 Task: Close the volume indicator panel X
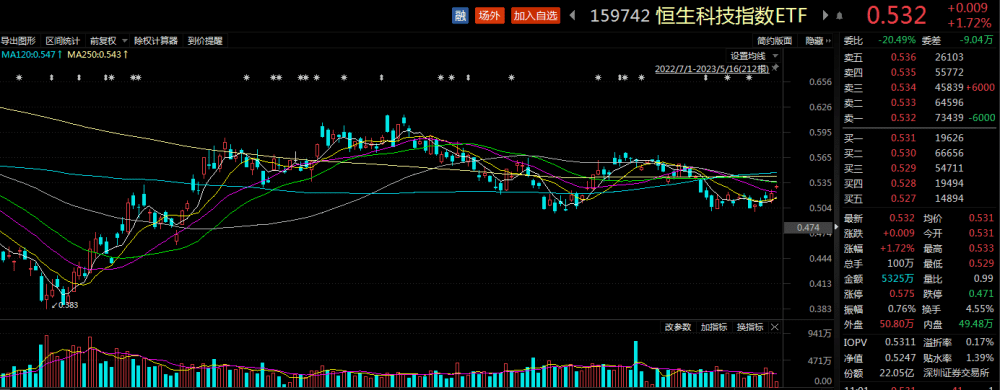pyautogui.click(x=774, y=327)
